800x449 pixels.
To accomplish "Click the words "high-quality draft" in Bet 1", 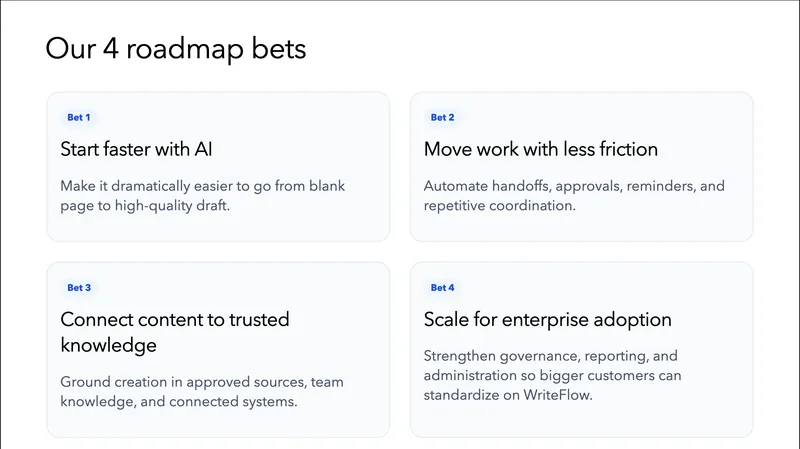I will [186, 206].
